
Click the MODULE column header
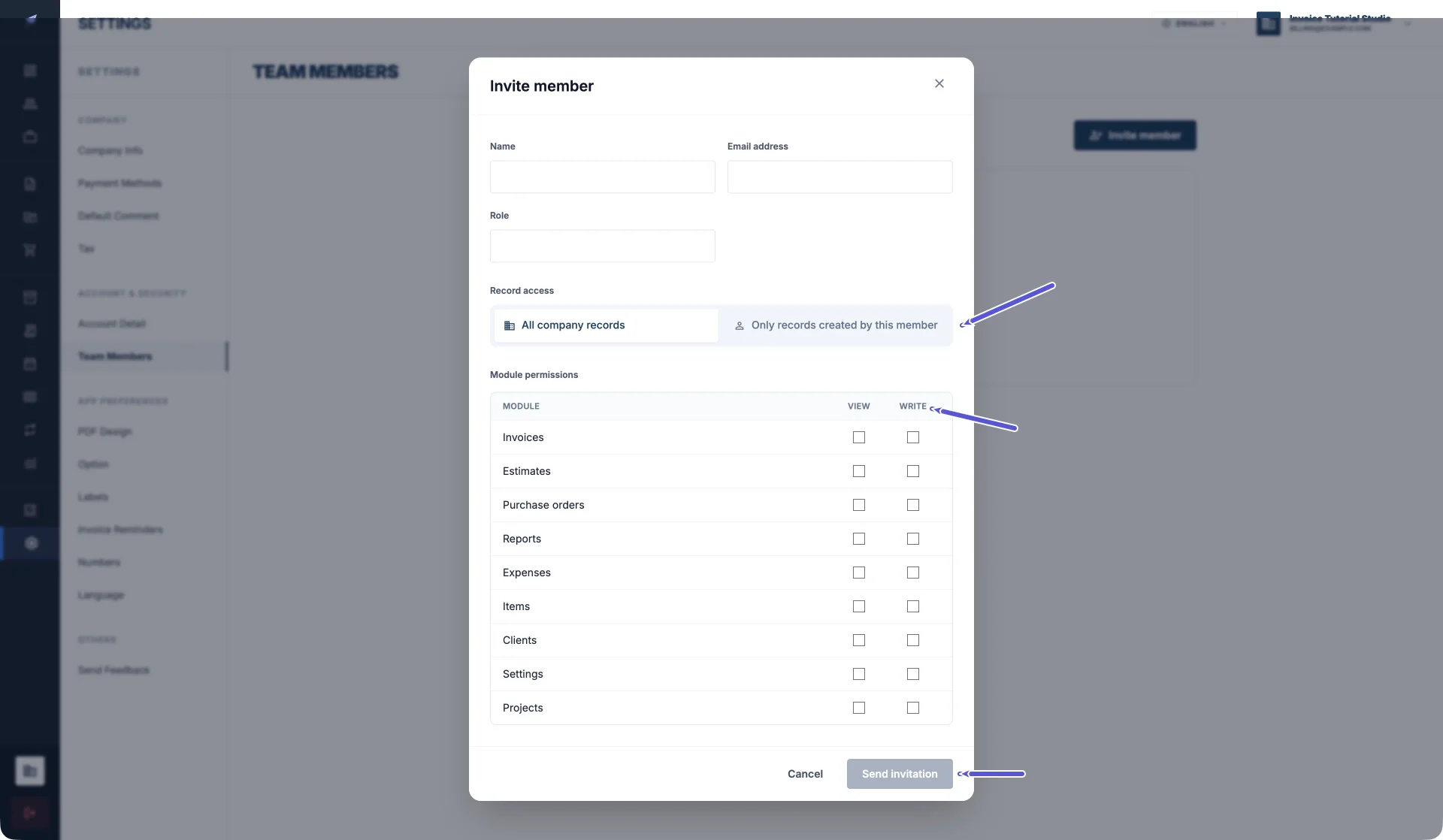521,406
